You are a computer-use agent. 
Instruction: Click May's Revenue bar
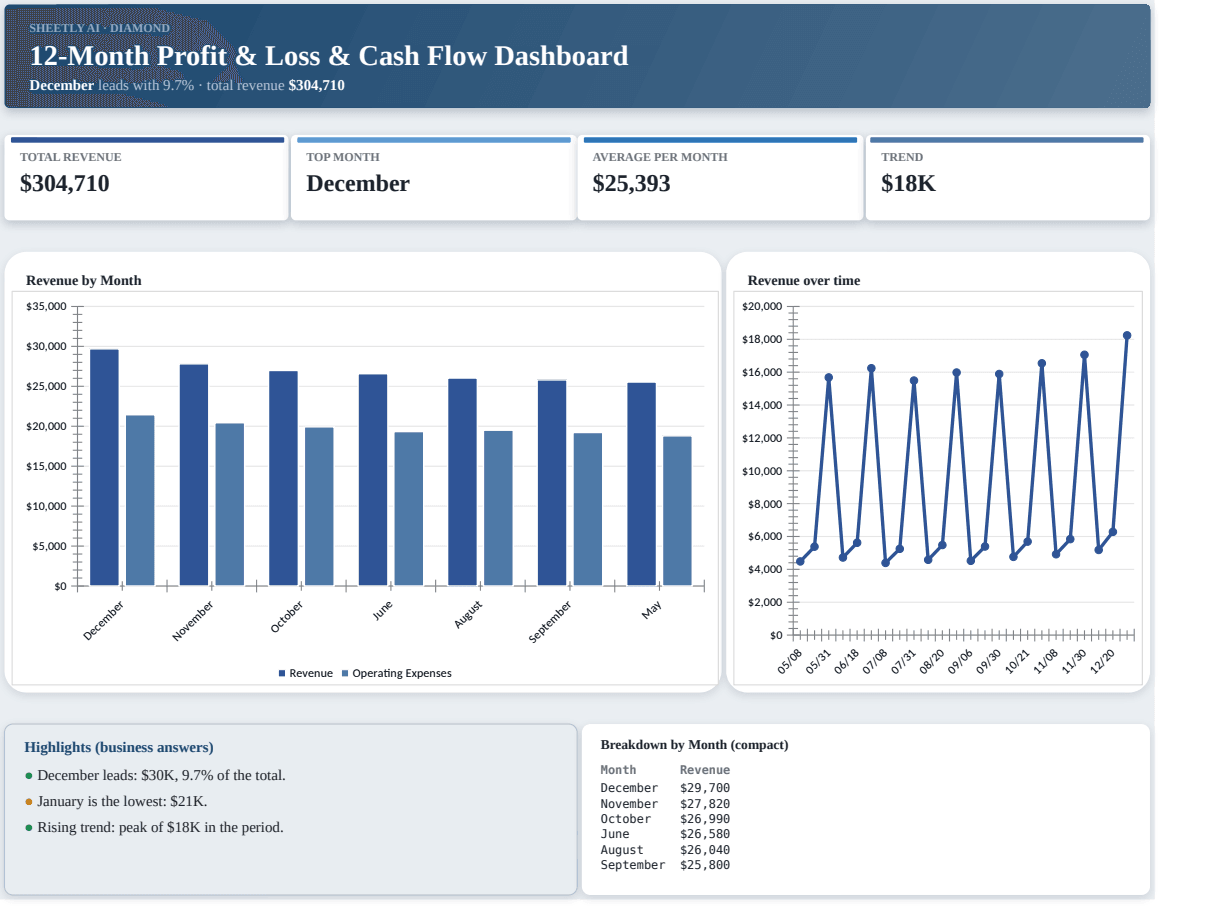[x=642, y=484]
